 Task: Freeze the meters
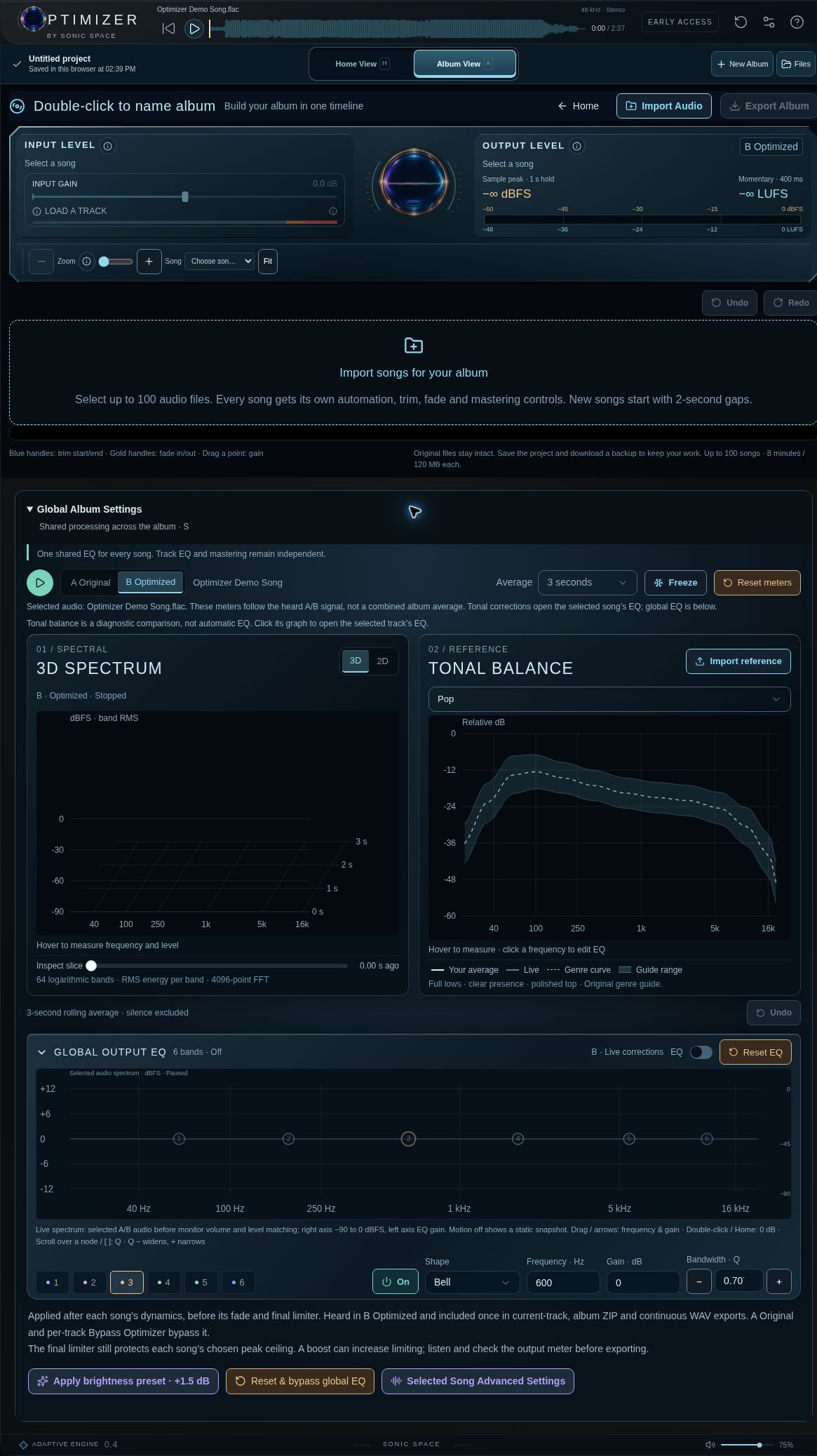point(675,583)
